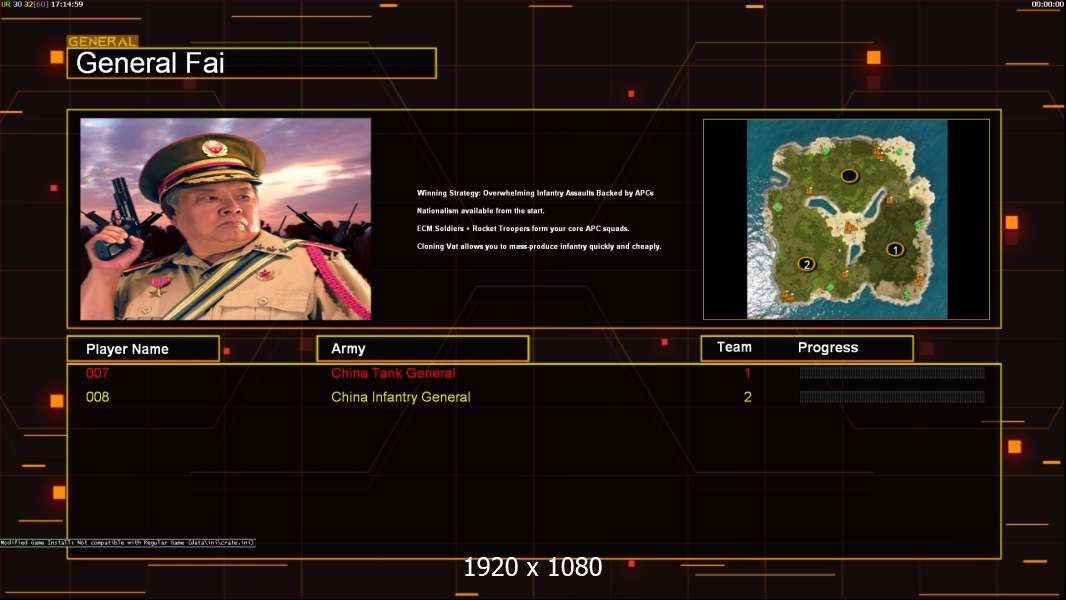This screenshot has width=1066, height=600.
Task: Click the timer in top-right corner
Action: pyautogui.click(x=1047, y=5)
